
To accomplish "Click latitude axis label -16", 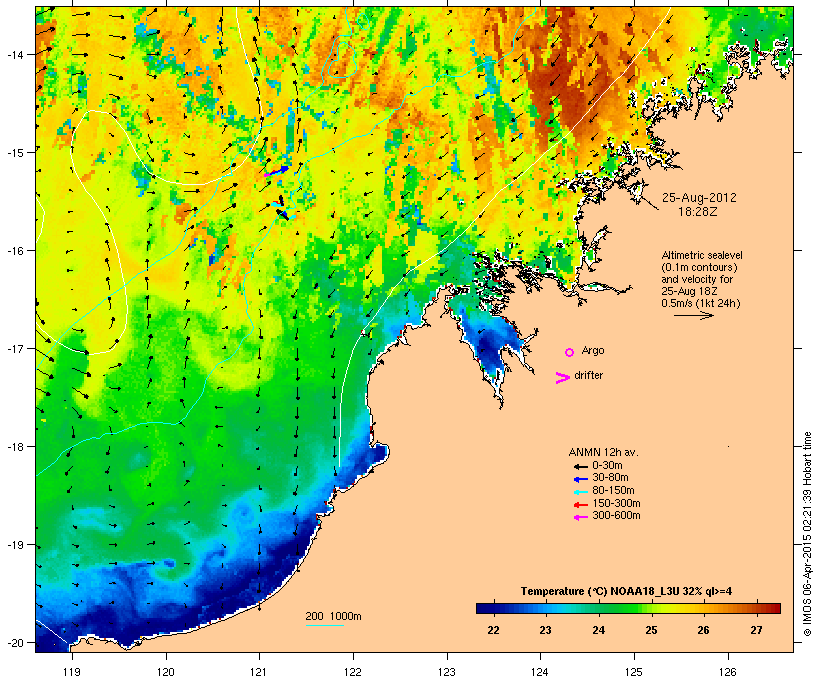I will coord(14,251).
